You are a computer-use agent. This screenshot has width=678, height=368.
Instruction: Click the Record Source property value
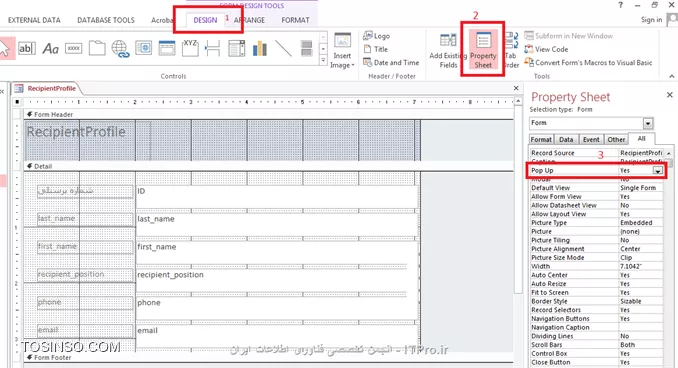click(640, 153)
